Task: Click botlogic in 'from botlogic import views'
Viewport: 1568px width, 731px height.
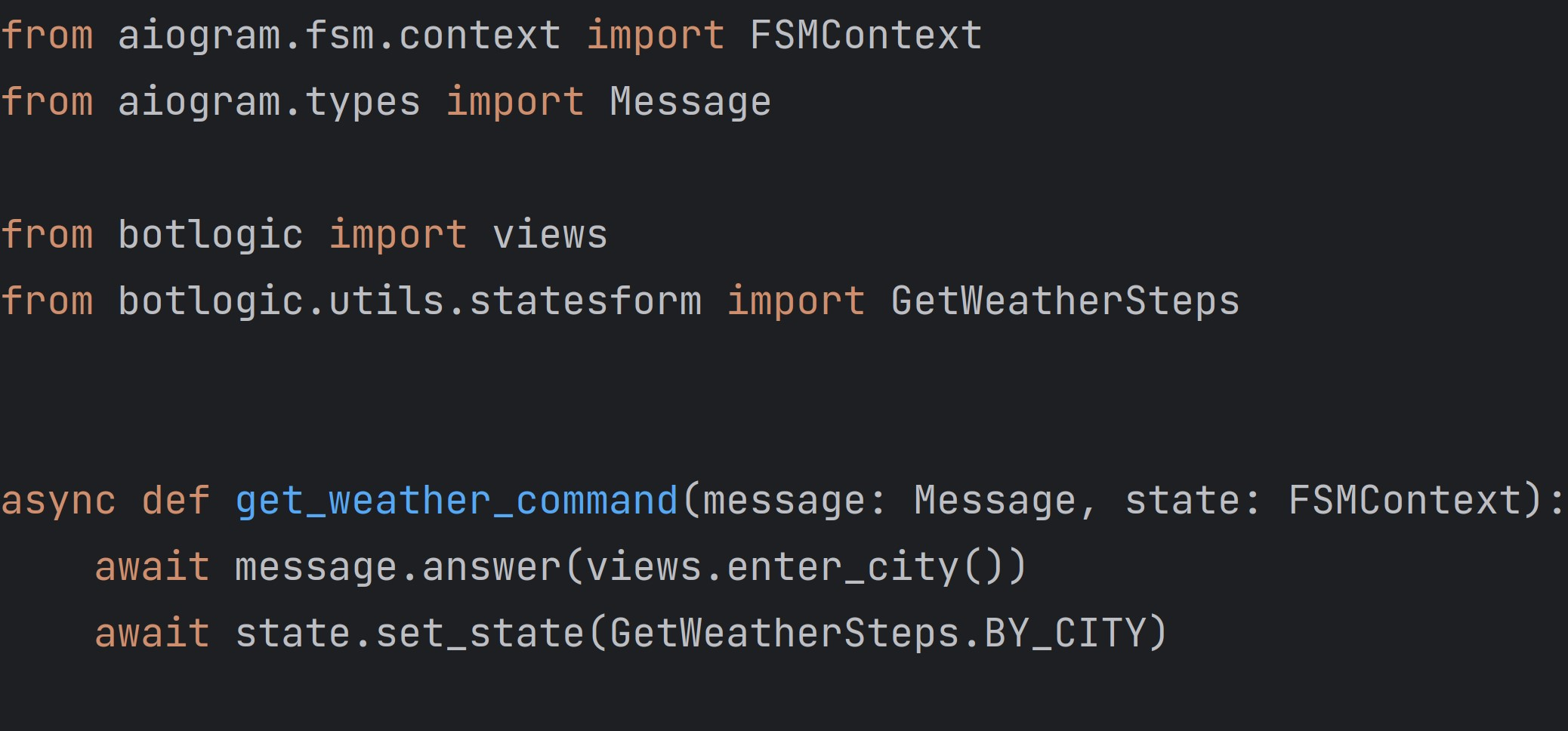Action: coord(211,235)
